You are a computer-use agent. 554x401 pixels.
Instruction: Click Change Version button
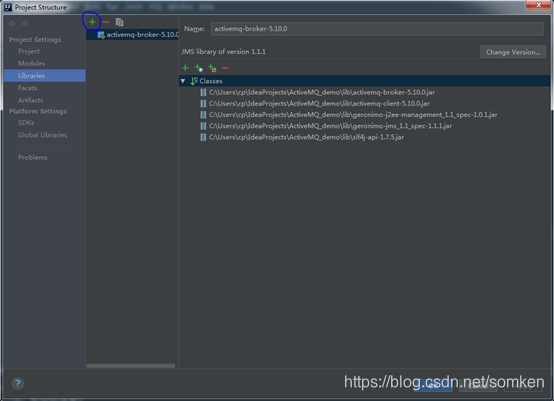(513, 52)
